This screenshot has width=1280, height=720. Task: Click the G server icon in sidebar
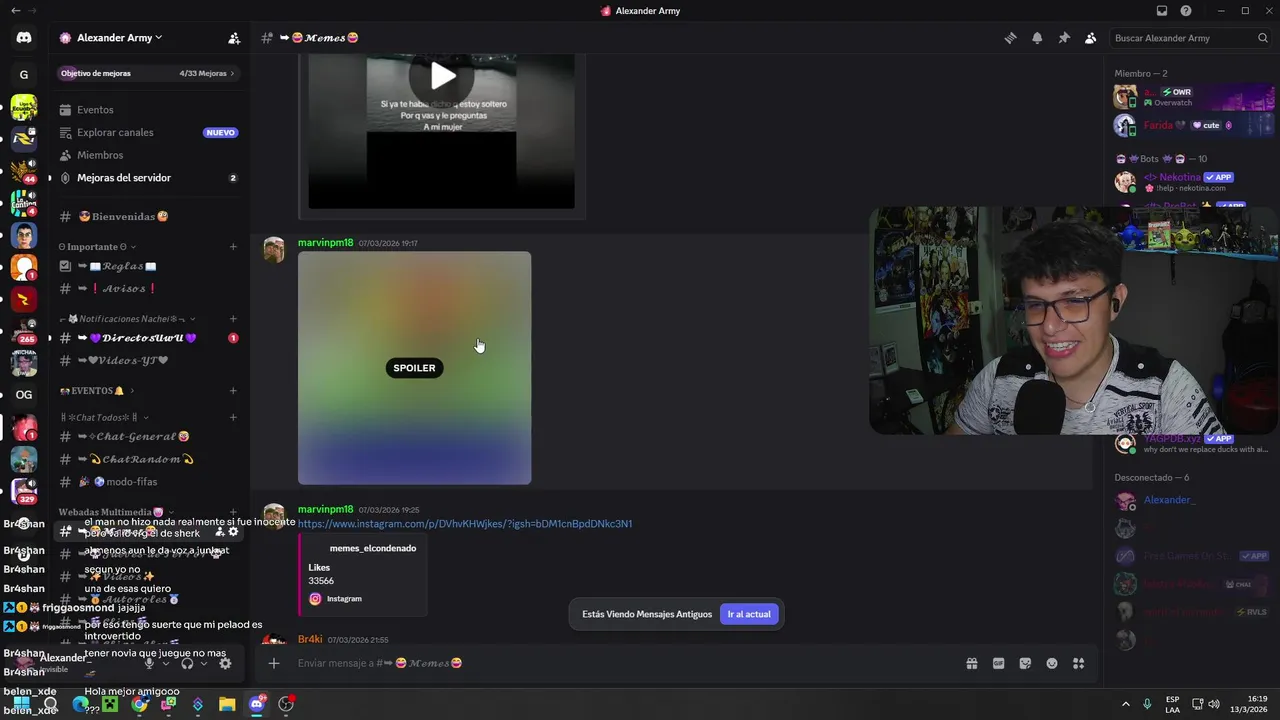pos(24,75)
